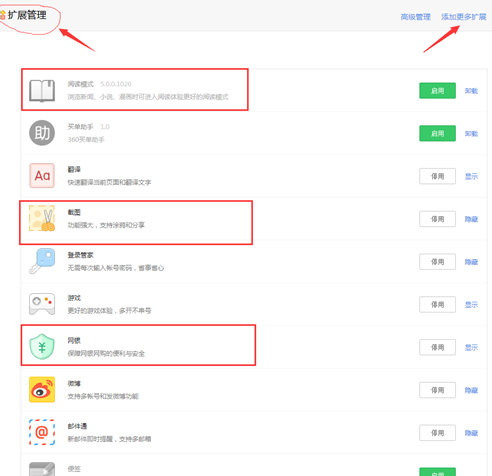Hide the 微博 extension via 隐藏

point(471,390)
